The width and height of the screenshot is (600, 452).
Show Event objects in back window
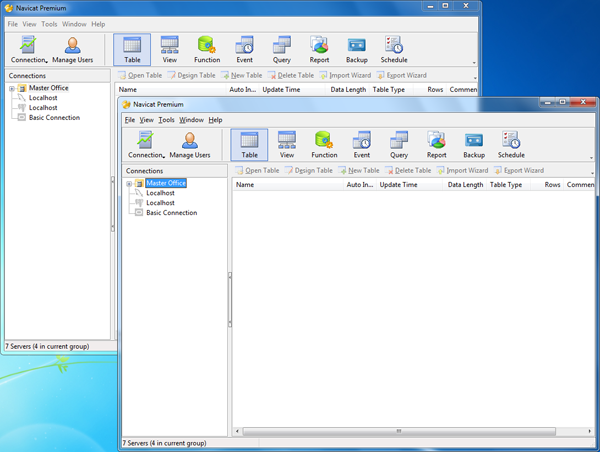pos(245,49)
